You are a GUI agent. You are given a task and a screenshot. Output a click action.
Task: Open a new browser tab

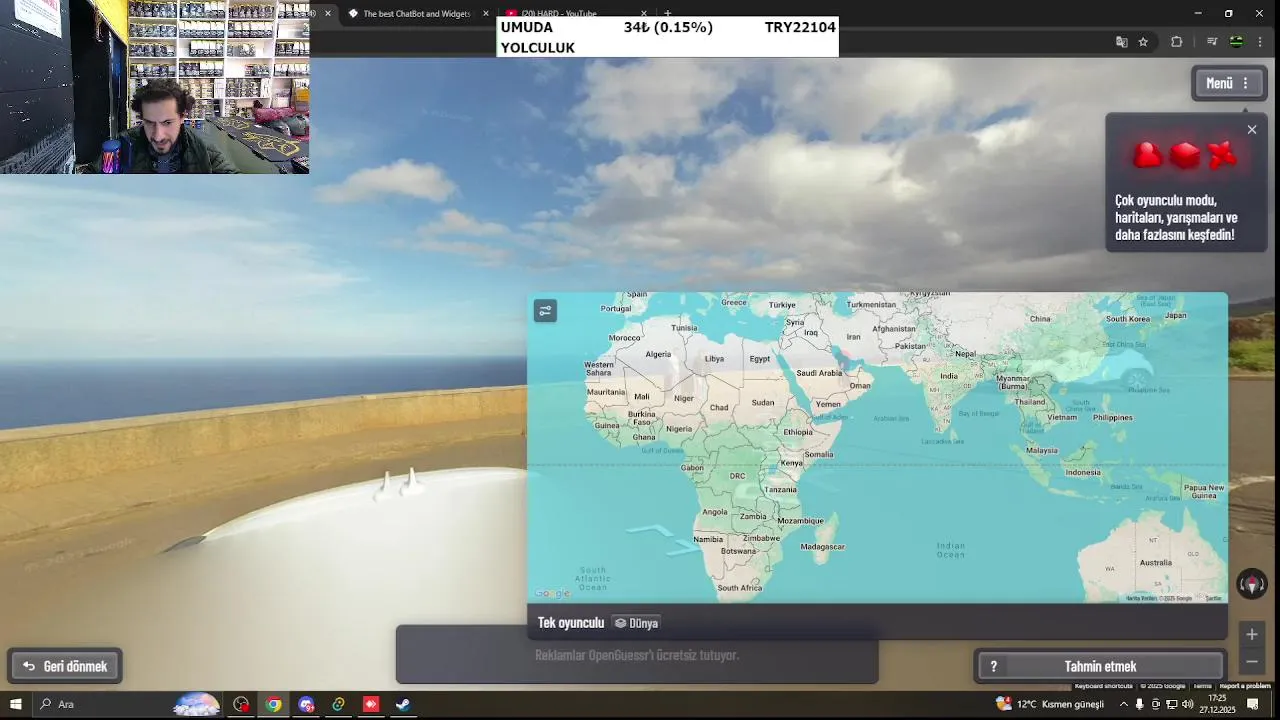pos(668,13)
